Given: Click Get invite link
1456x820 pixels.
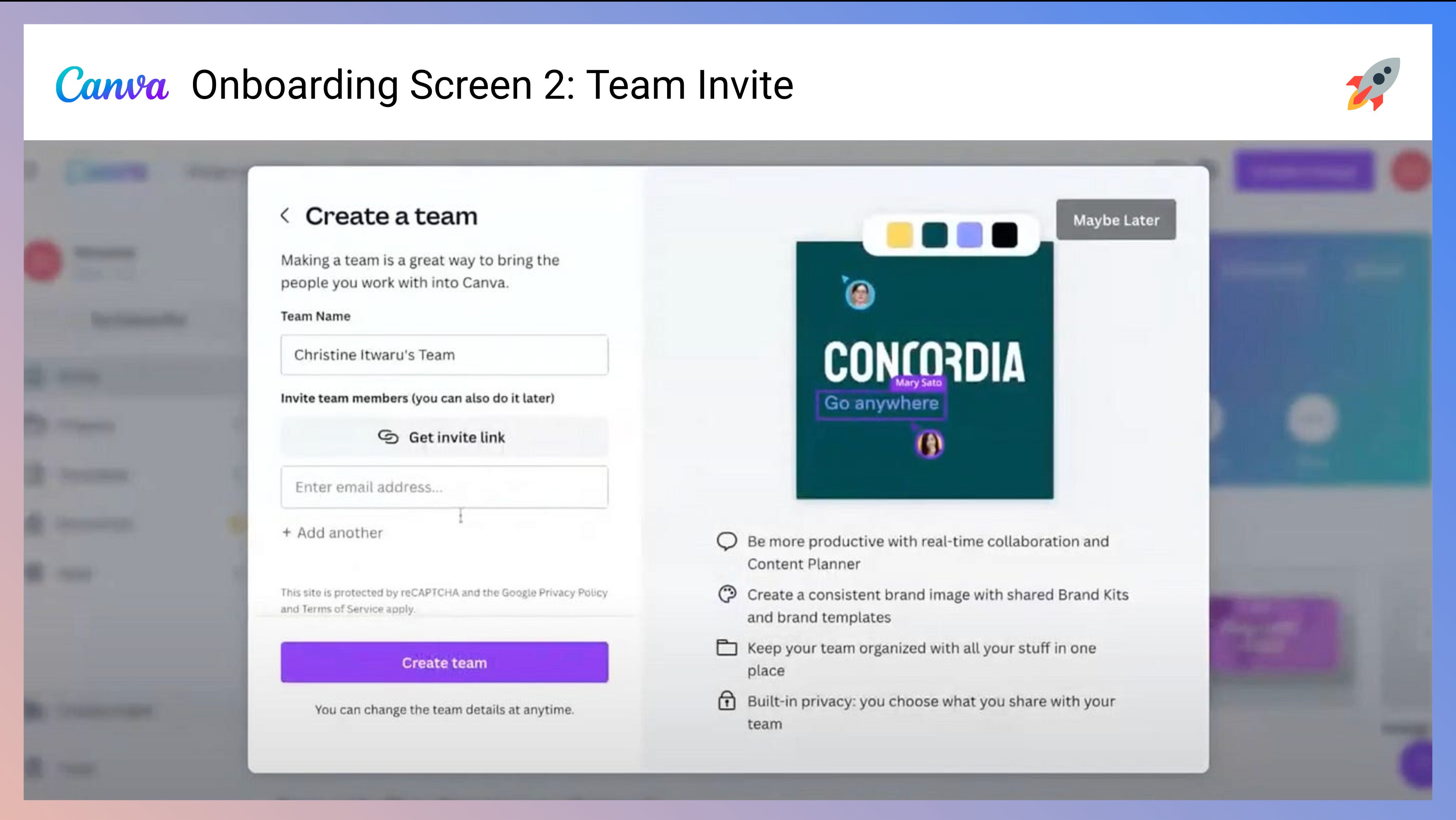Looking at the screenshot, I should pyautogui.click(x=444, y=436).
